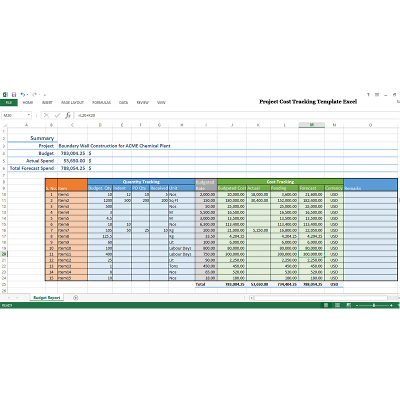
Task: Add a new sheet with plus button
Action: coord(75,298)
